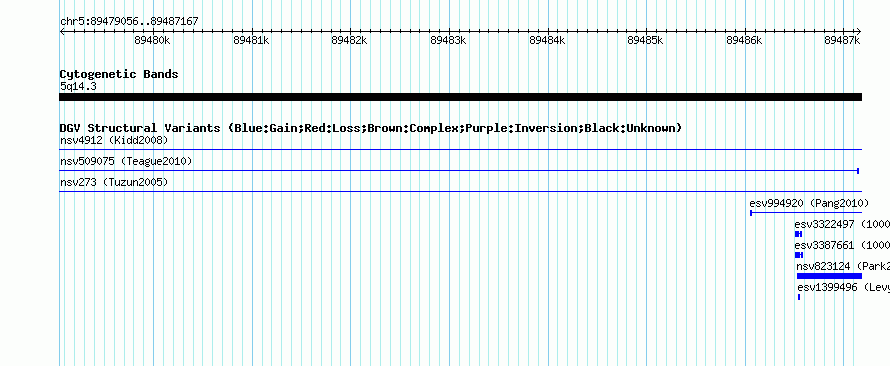
Task: Select the 5q14.3 band label
Action: click(78, 86)
